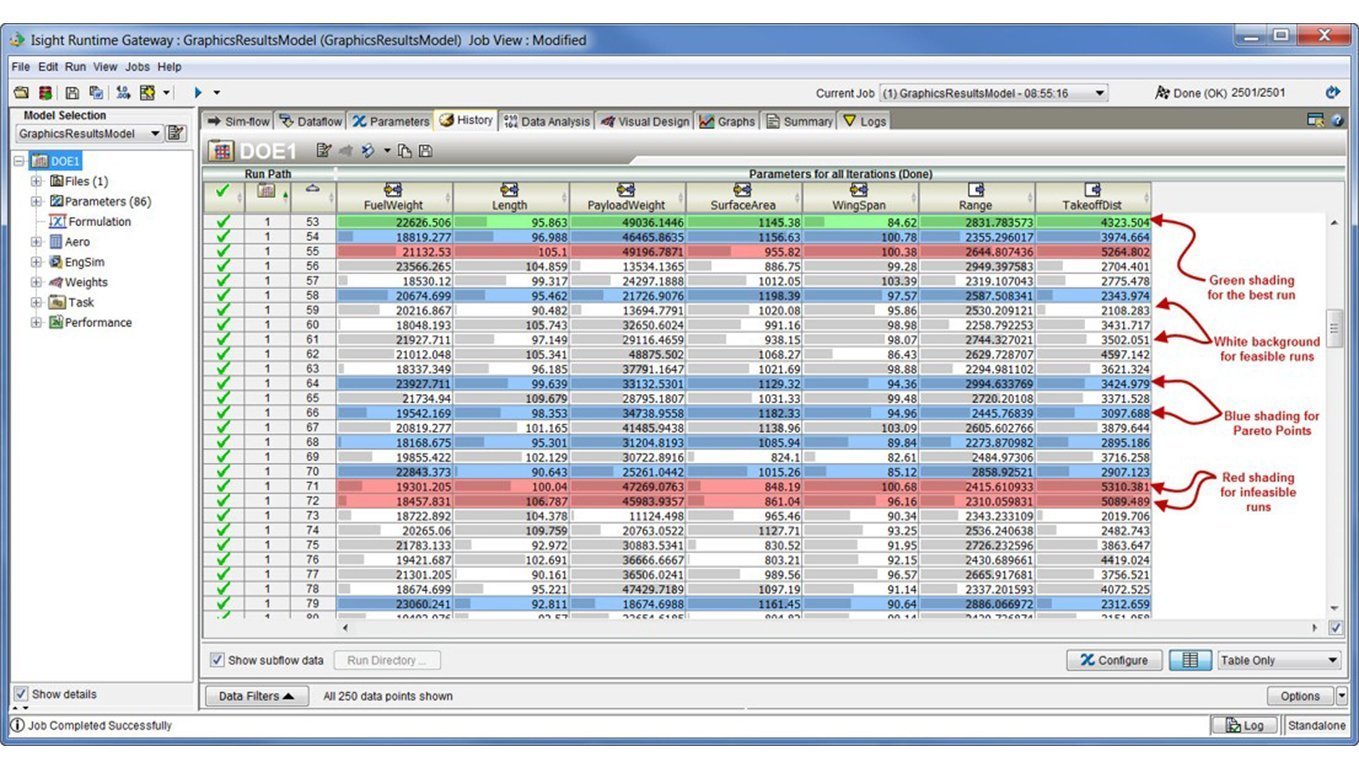
Task: Click the blue Run play arrow in the toolbar
Action: pos(198,93)
